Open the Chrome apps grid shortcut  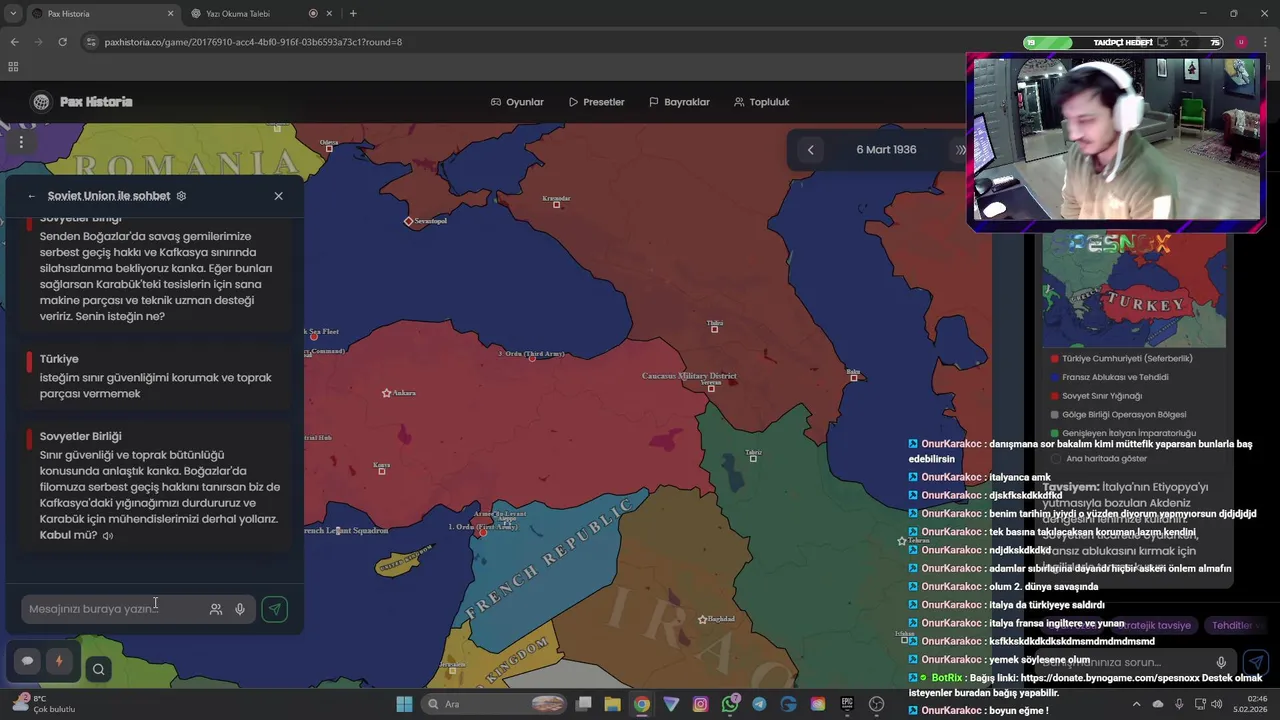tap(13, 67)
